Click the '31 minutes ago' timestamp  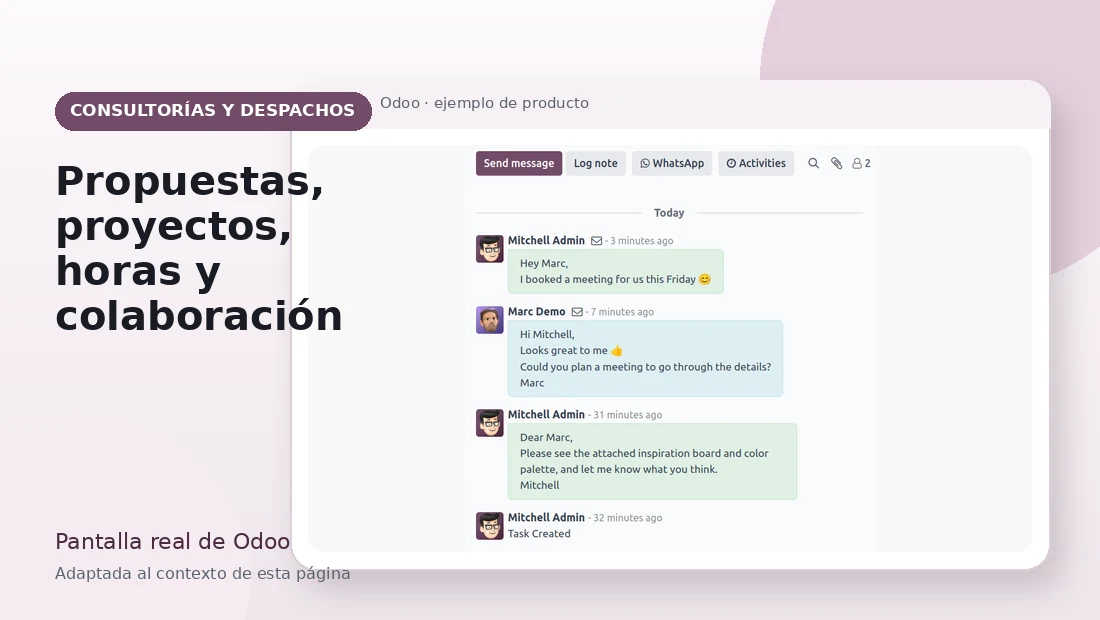(x=628, y=415)
